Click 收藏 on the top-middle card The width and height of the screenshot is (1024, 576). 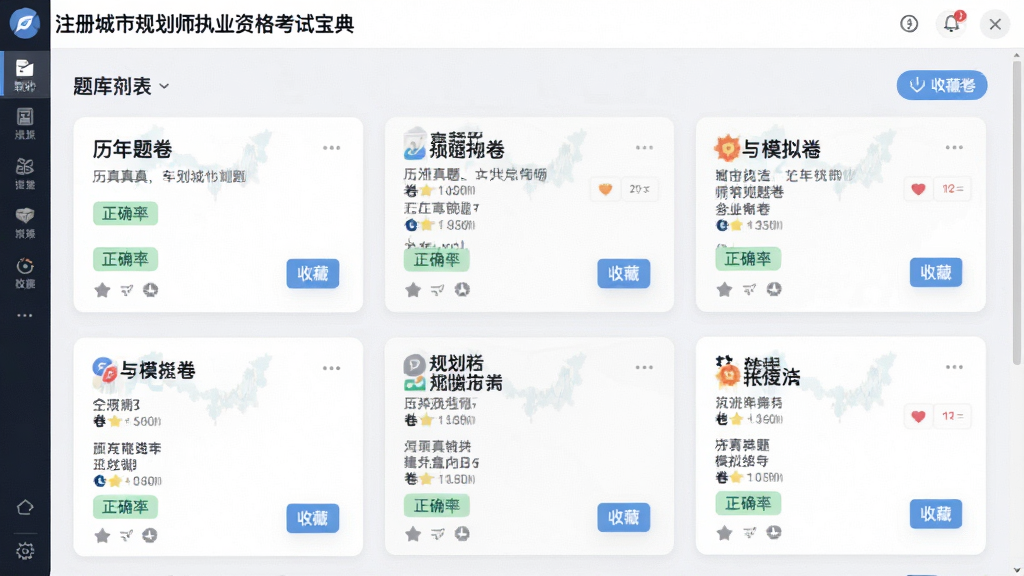point(624,274)
